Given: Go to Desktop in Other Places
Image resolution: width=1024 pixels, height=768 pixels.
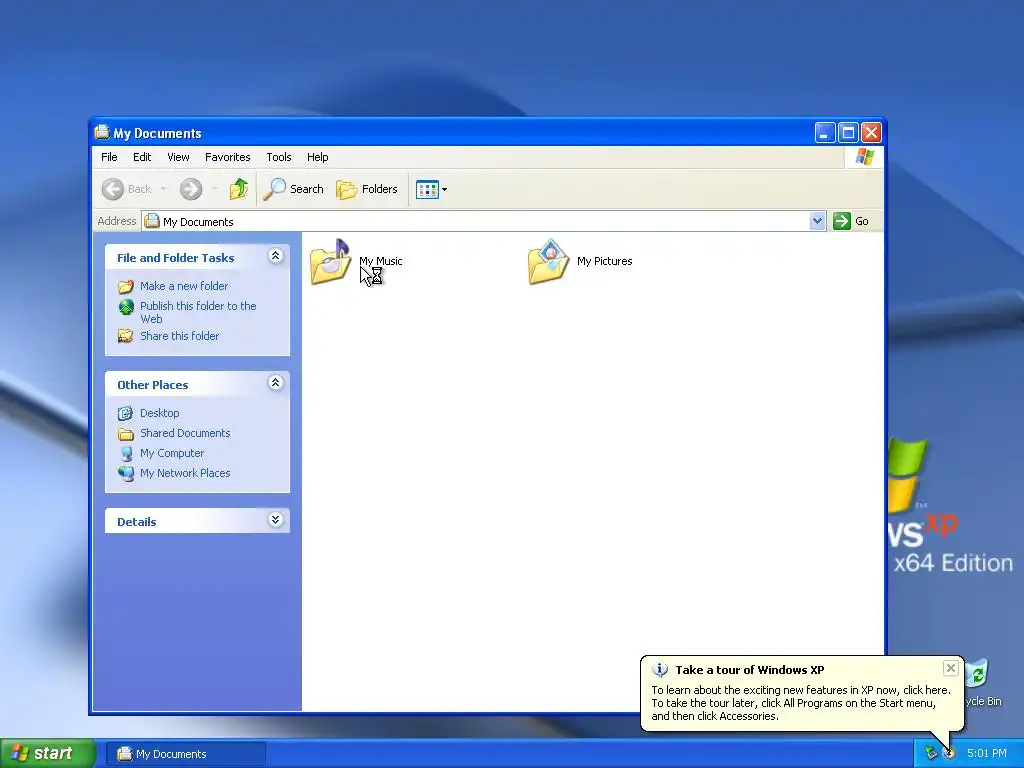Looking at the screenshot, I should [x=159, y=413].
